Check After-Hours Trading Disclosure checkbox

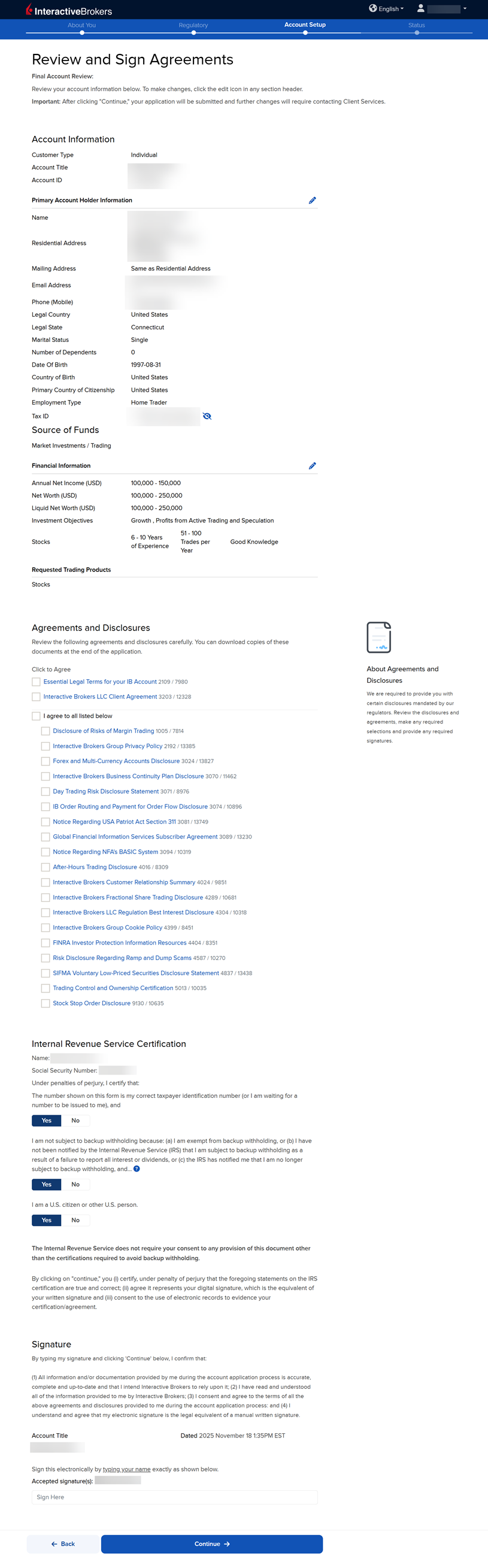(46, 867)
